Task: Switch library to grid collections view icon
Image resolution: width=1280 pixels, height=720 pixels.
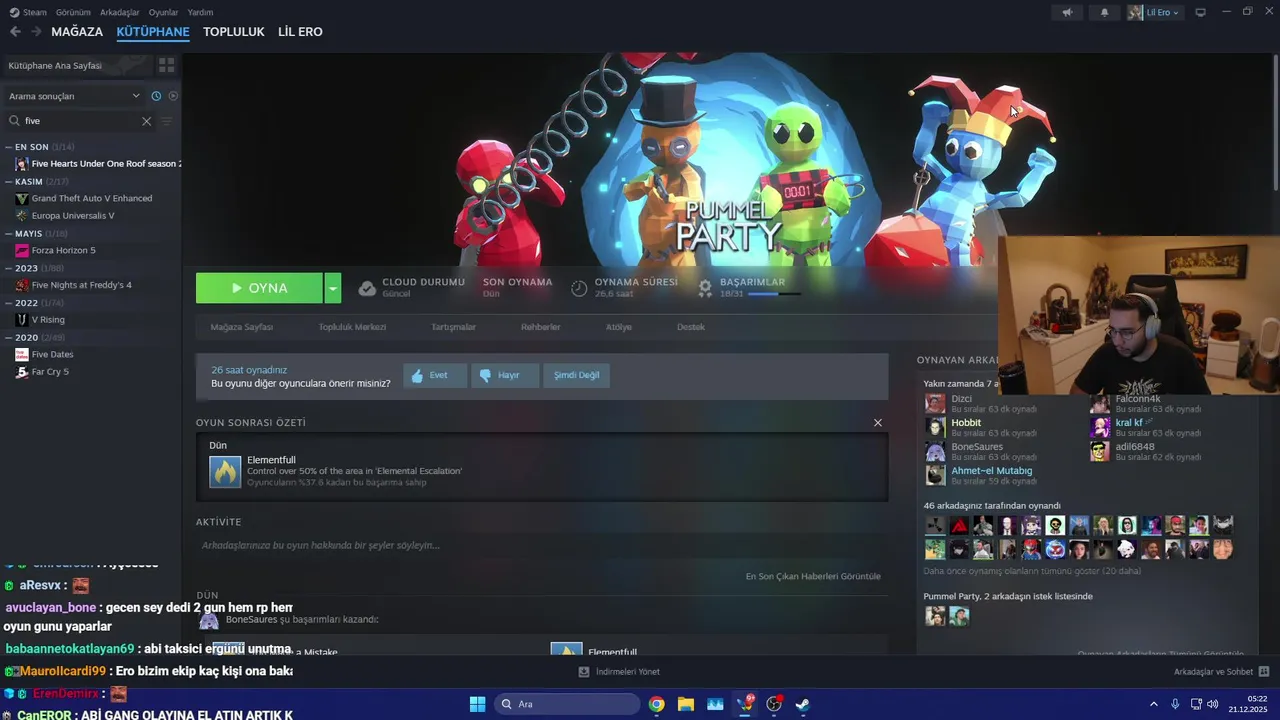Action: pyautogui.click(x=166, y=65)
